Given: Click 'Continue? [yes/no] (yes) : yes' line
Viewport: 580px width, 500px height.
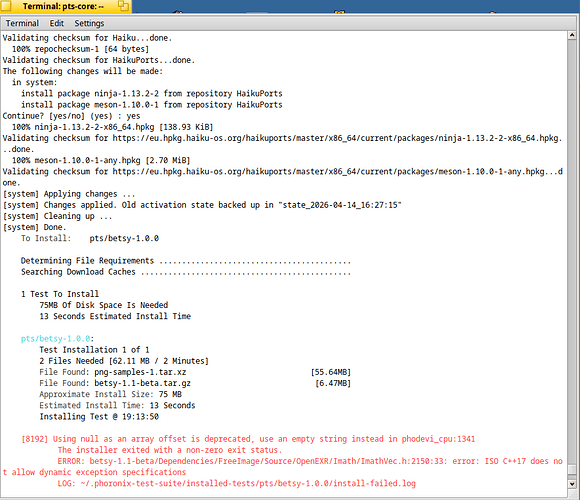Looking at the screenshot, I should coord(71,116).
